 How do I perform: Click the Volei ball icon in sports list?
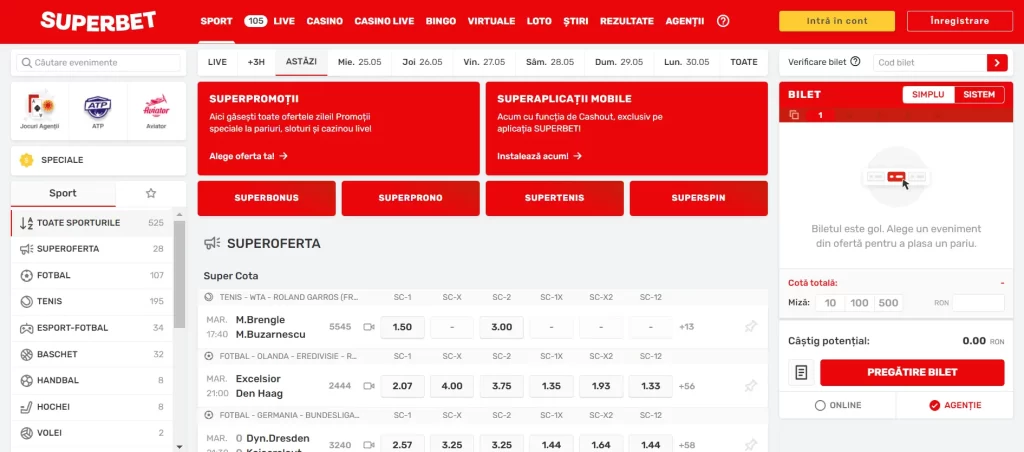26,433
